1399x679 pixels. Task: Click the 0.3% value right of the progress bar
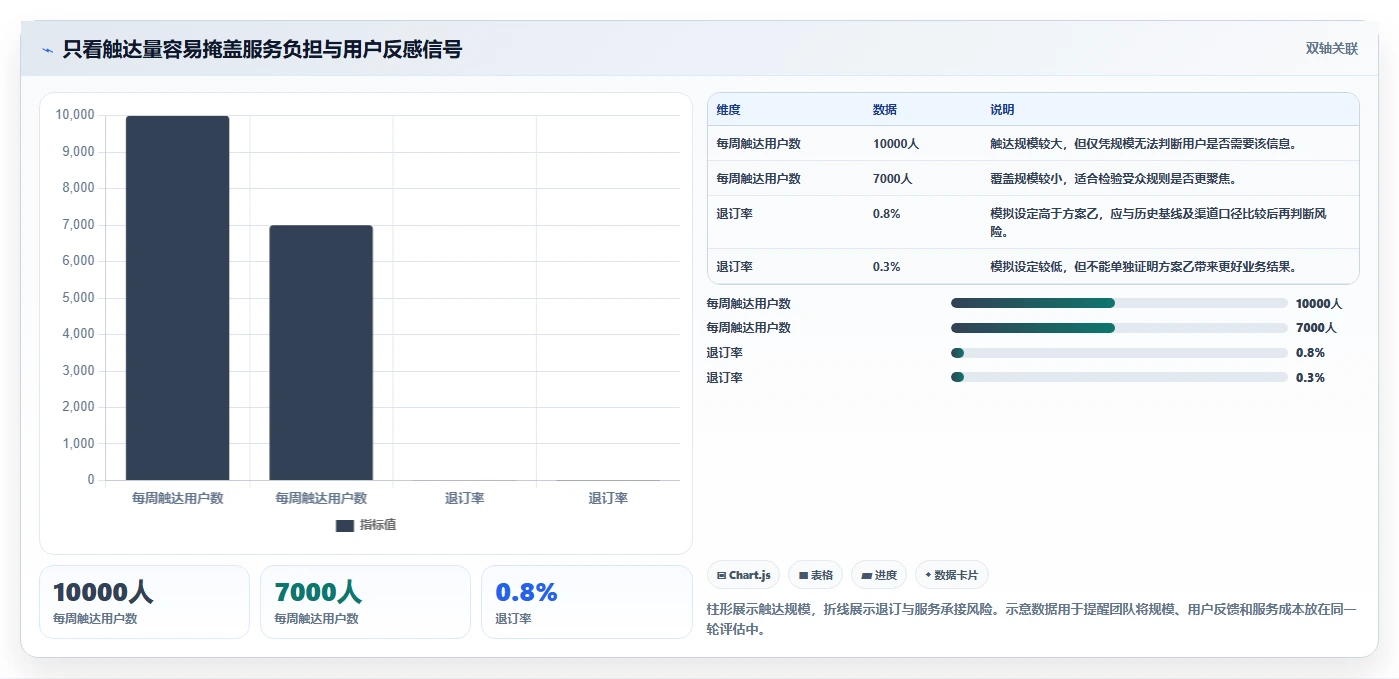pyautogui.click(x=1310, y=378)
